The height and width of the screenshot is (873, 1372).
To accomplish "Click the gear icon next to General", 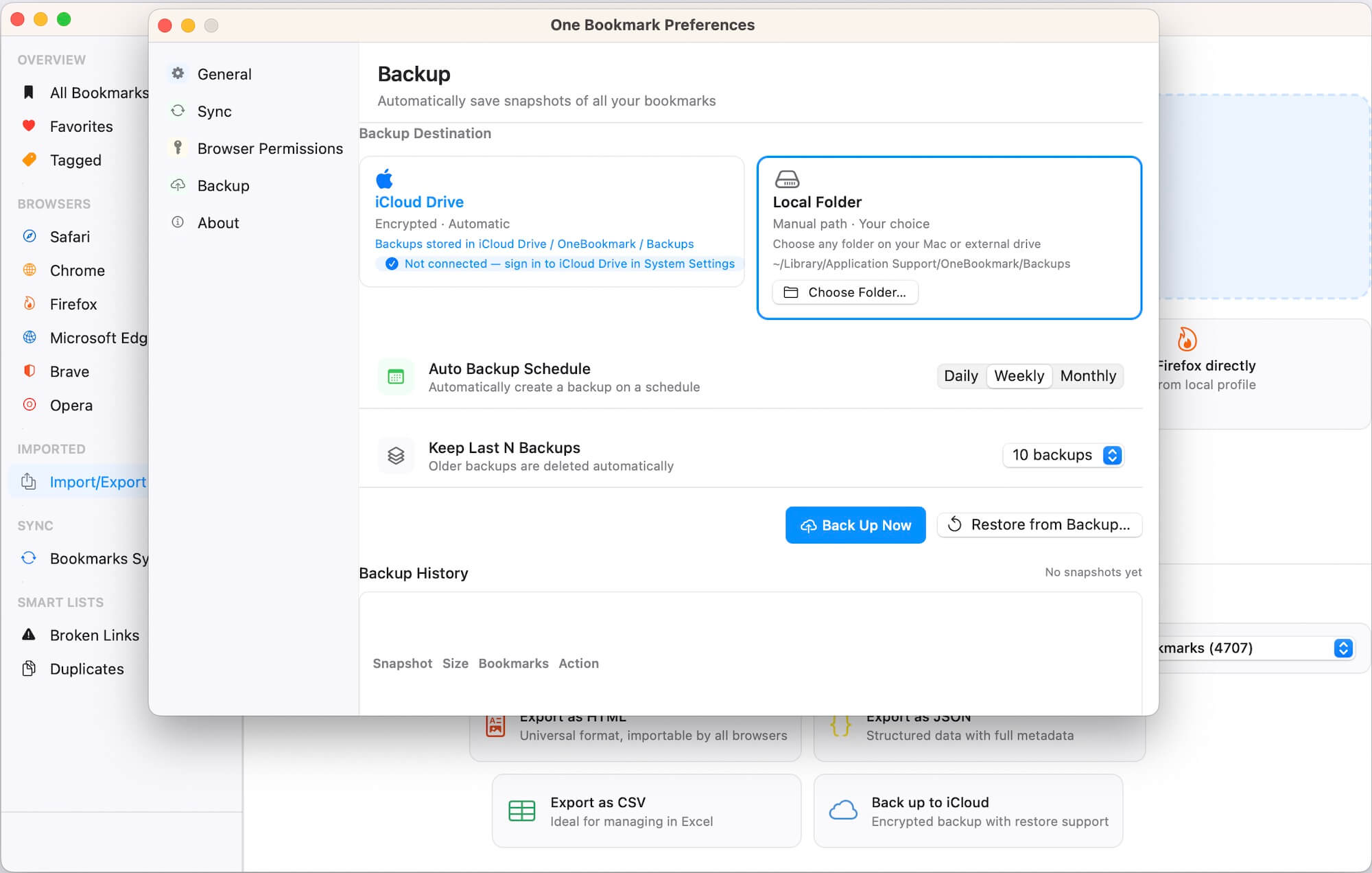I will (x=178, y=73).
